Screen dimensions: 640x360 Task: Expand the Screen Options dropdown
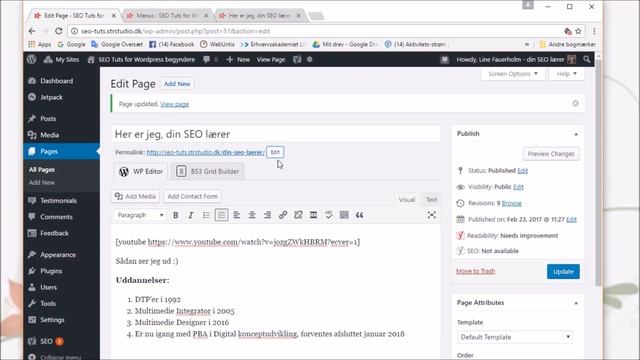513,74
